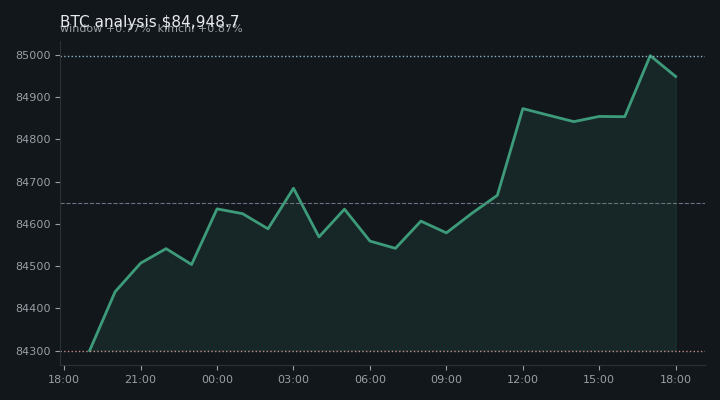This screenshot has height=400, width=720.
Task: Click the "kimchi +0.87%" subtitle text
Action: (x=200, y=29)
